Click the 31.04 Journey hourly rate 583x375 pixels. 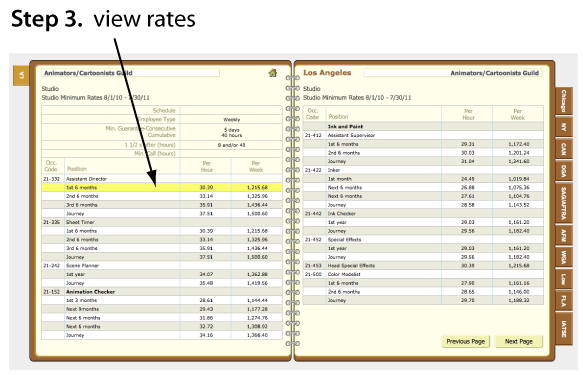coord(467,161)
